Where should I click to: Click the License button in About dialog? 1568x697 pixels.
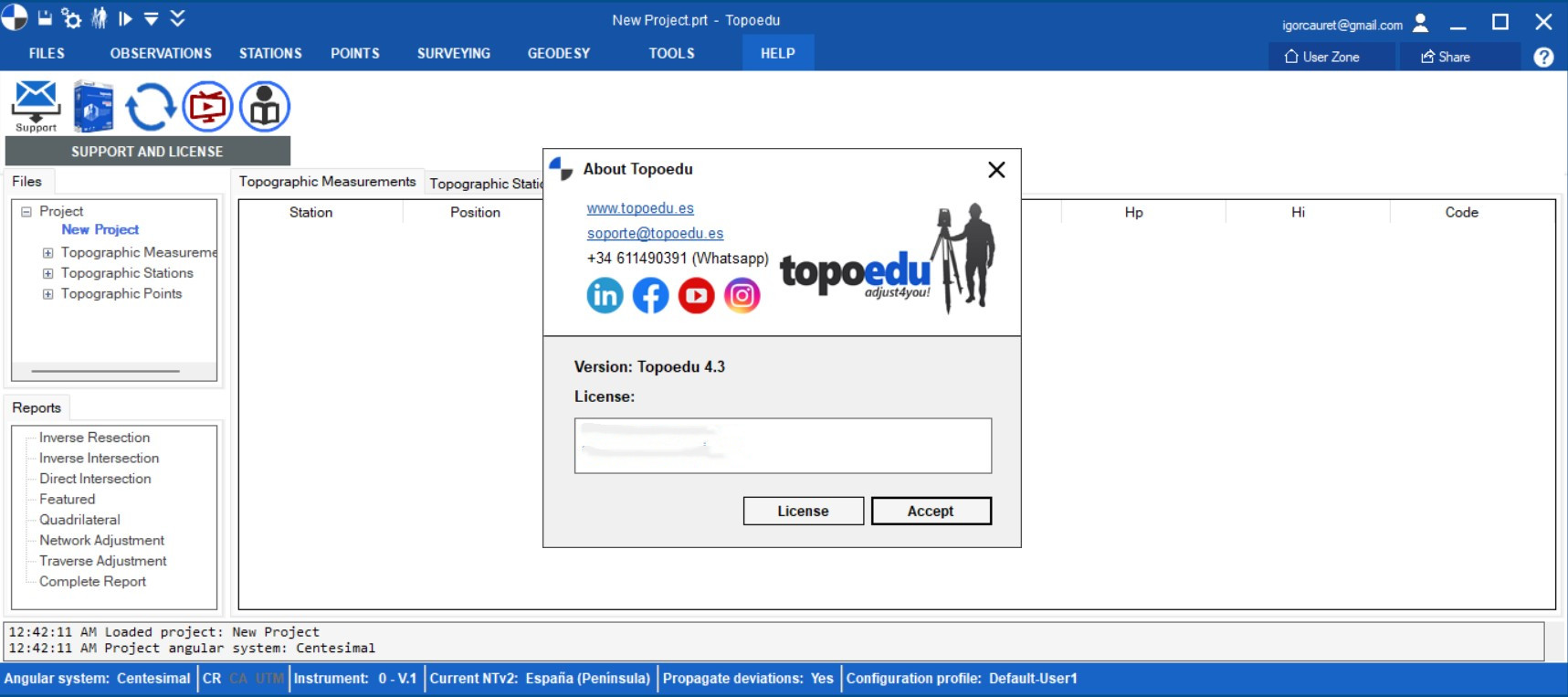coord(804,512)
